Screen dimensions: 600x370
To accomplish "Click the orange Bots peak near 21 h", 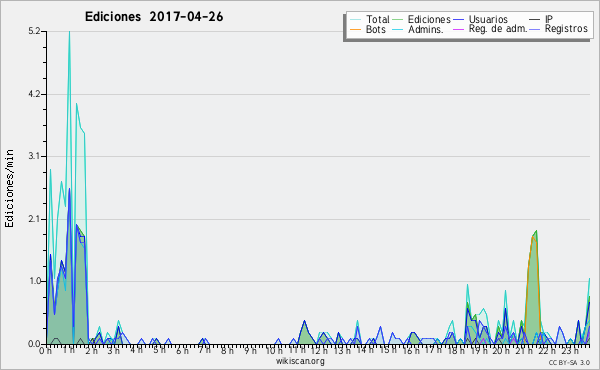I will (x=533, y=237).
